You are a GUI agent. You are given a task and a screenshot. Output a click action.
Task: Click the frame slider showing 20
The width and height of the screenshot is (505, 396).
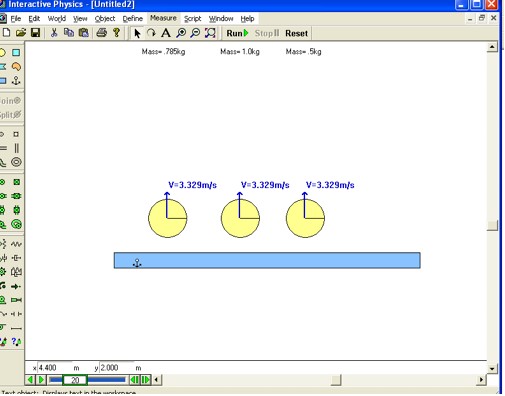[75, 380]
